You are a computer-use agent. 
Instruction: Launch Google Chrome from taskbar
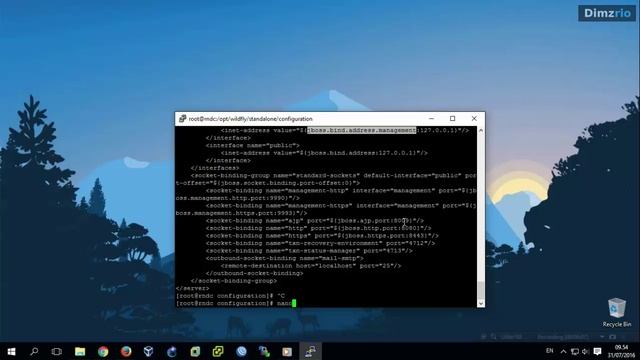(103, 351)
